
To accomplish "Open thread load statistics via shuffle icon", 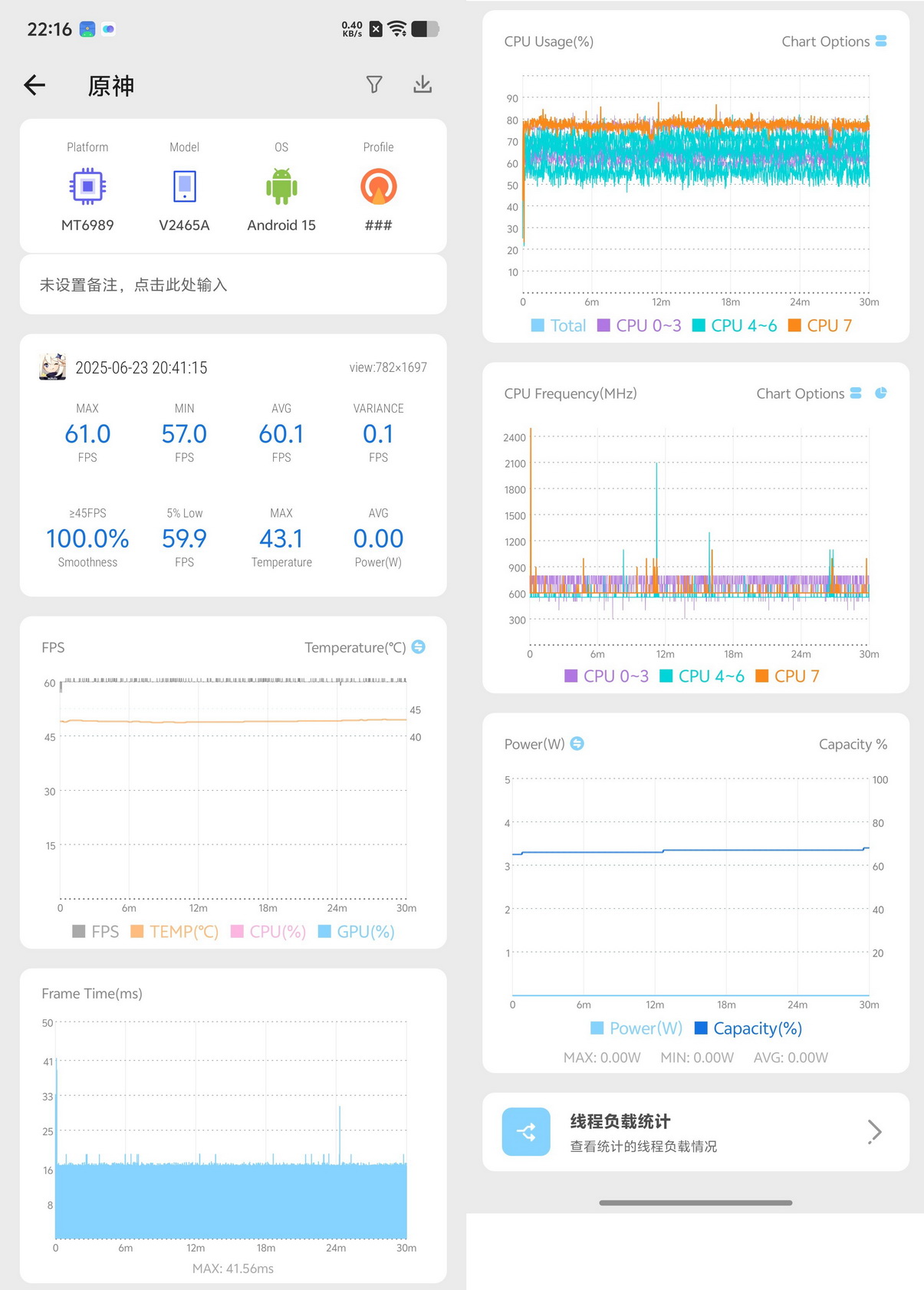I will [x=526, y=1131].
